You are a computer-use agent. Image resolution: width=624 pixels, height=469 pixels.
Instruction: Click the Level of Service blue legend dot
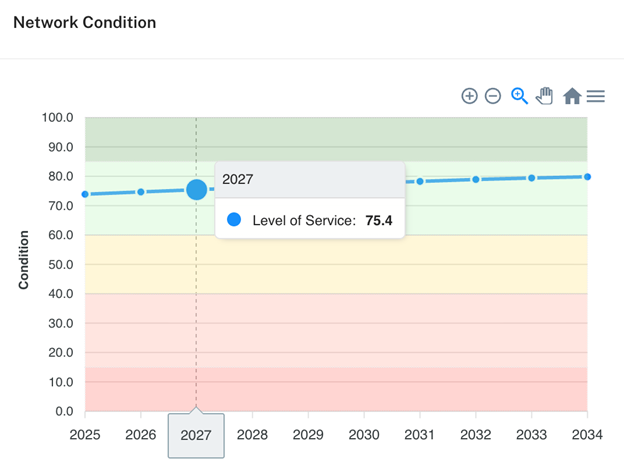click(x=234, y=220)
